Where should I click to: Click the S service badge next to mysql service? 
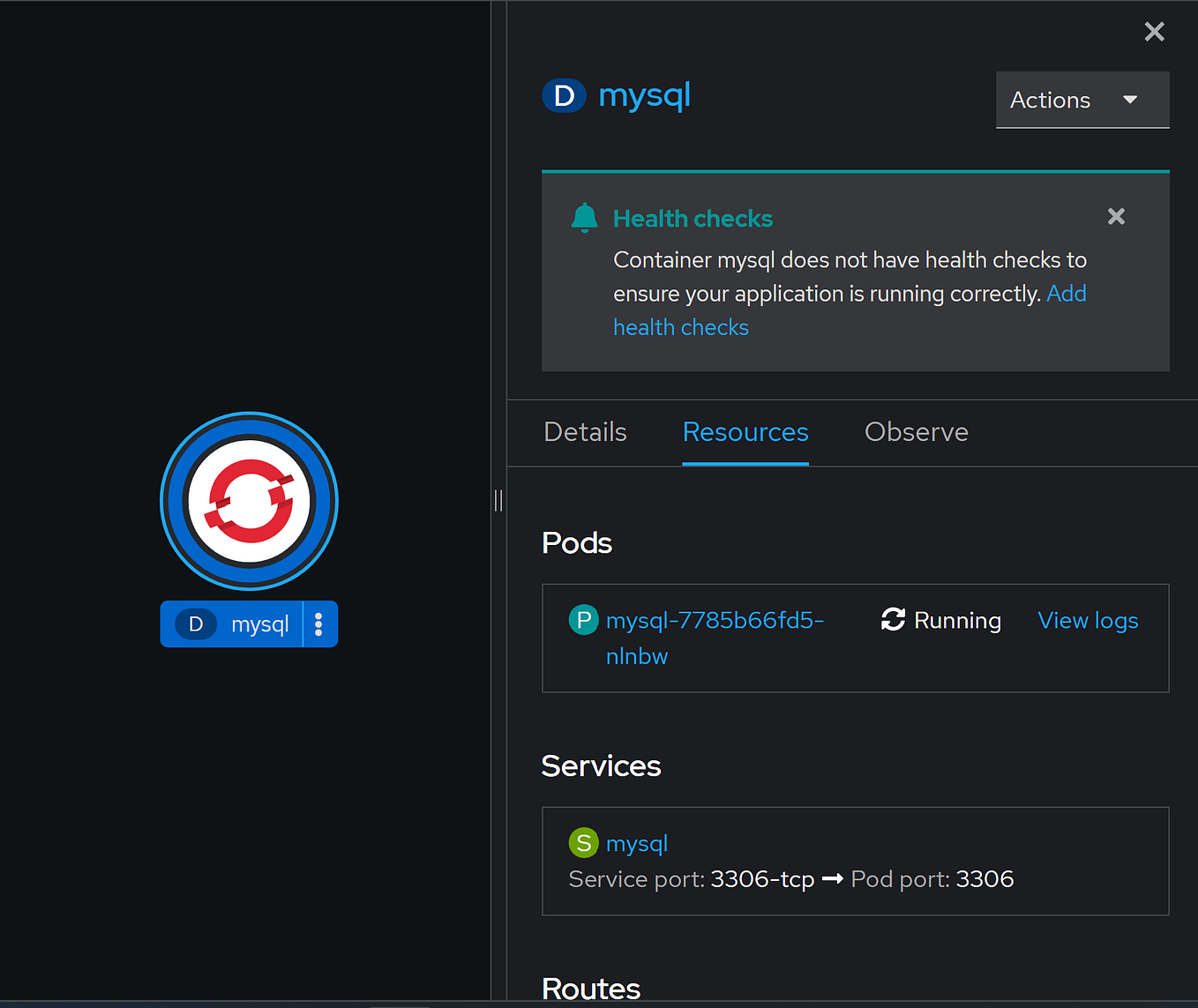pyautogui.click(x=583, y=842)
